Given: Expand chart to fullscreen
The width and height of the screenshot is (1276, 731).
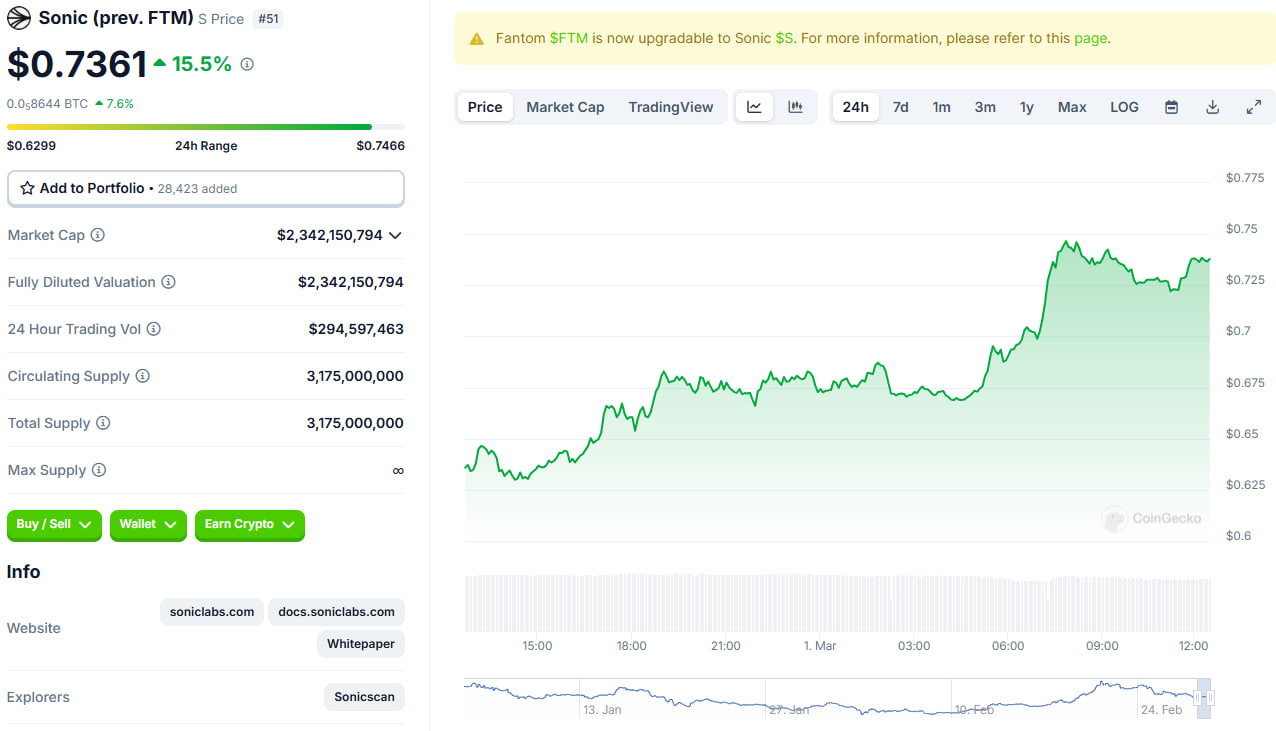Looking at the screenshot, I should pos(1254,107).
